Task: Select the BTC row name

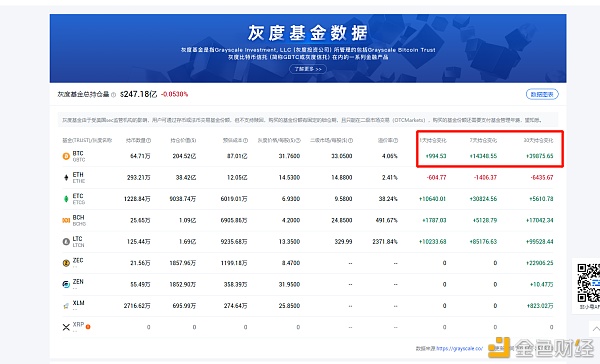Action: tap(78, 153)
